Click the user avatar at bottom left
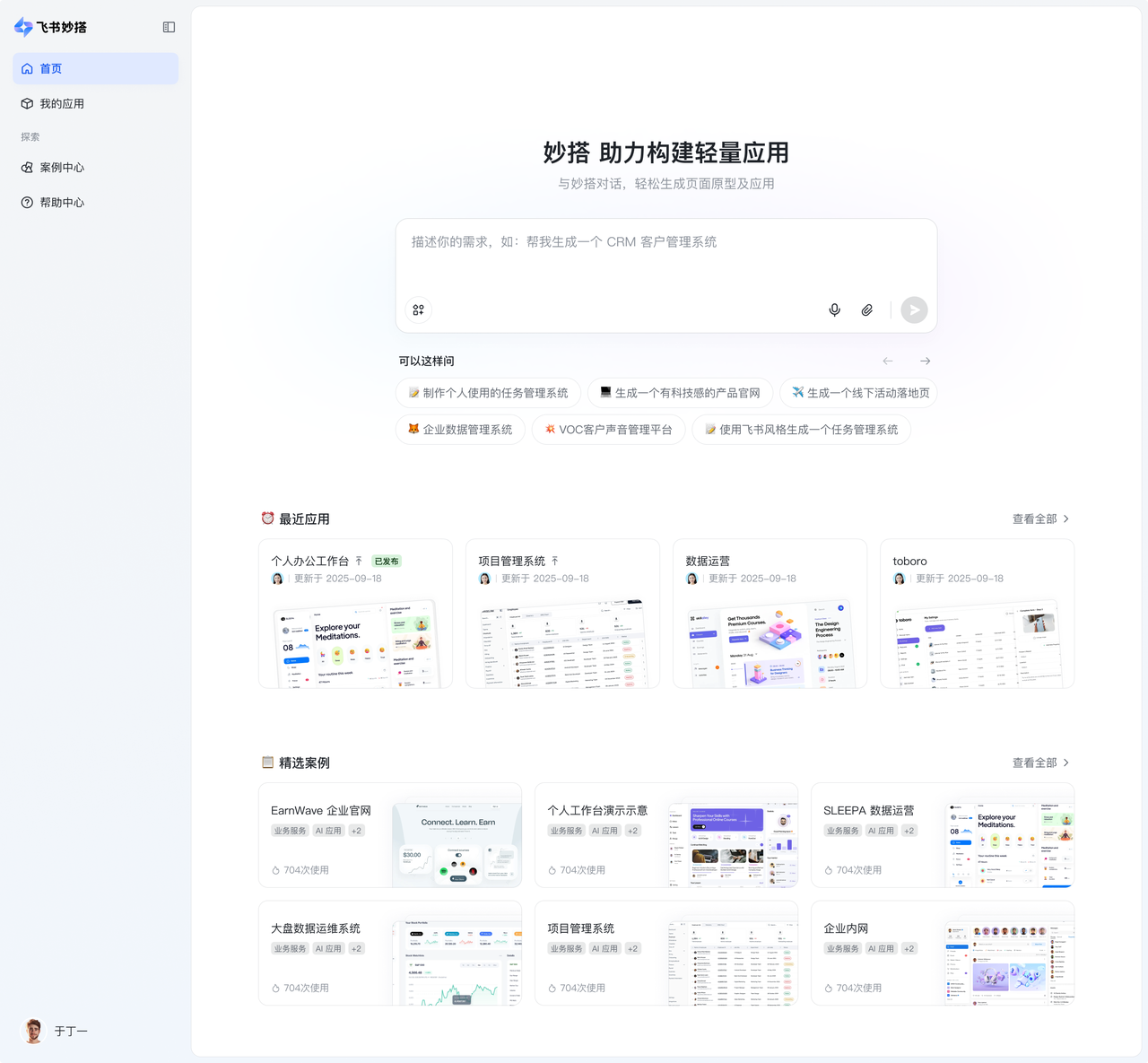The height and width of the screenshot is (1063, 1148). pos(33,1031)
